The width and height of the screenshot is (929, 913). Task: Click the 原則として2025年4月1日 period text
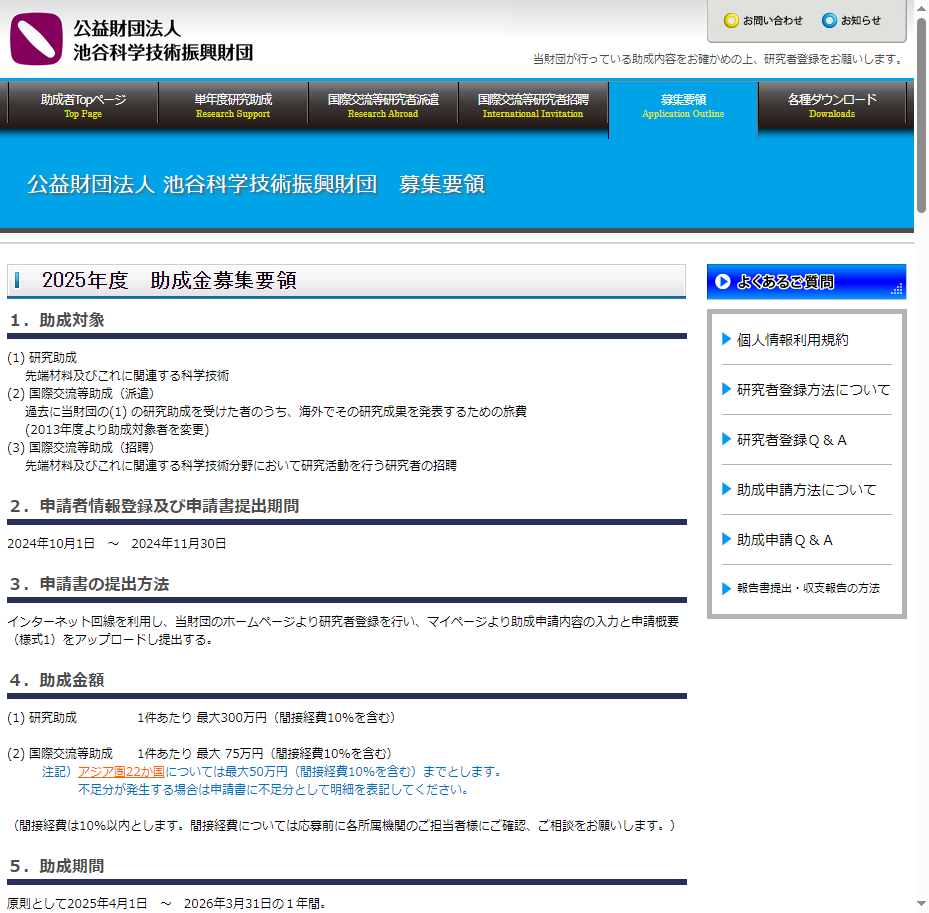point(166,904)
